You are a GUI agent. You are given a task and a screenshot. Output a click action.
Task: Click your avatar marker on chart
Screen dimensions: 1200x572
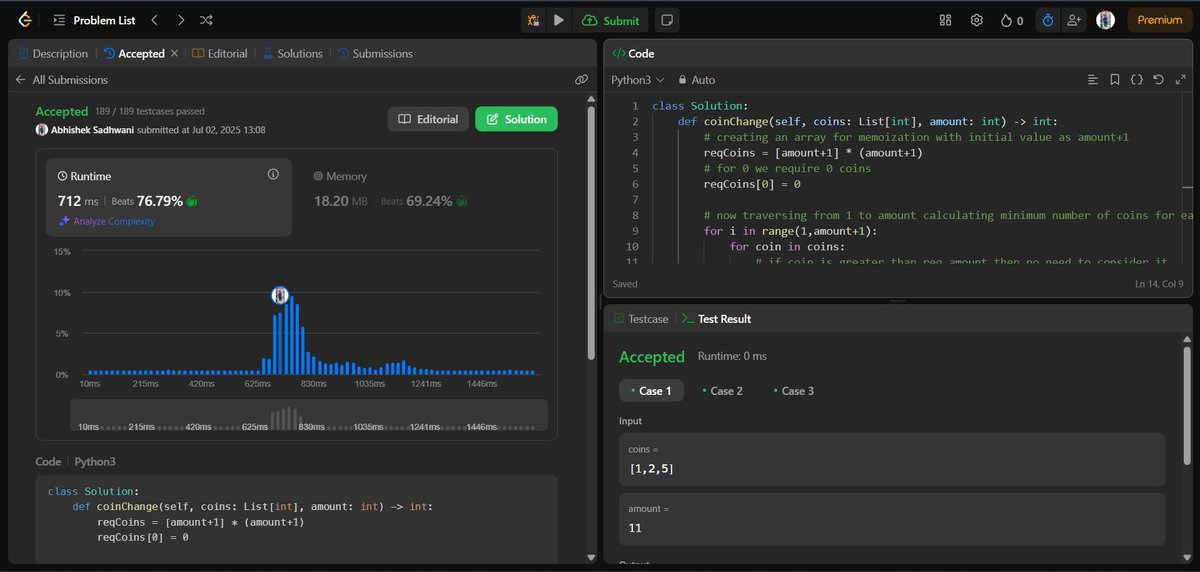pyautogui.click(x=280, y=295)
